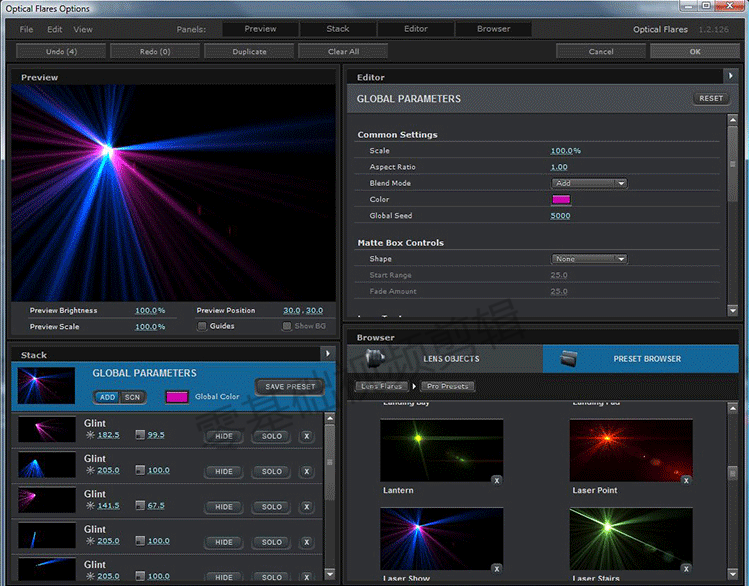Expand the Stack panel arrow menu
This screenshot has width=749, height=586.
pyautogui.click(x=327, y=354)
